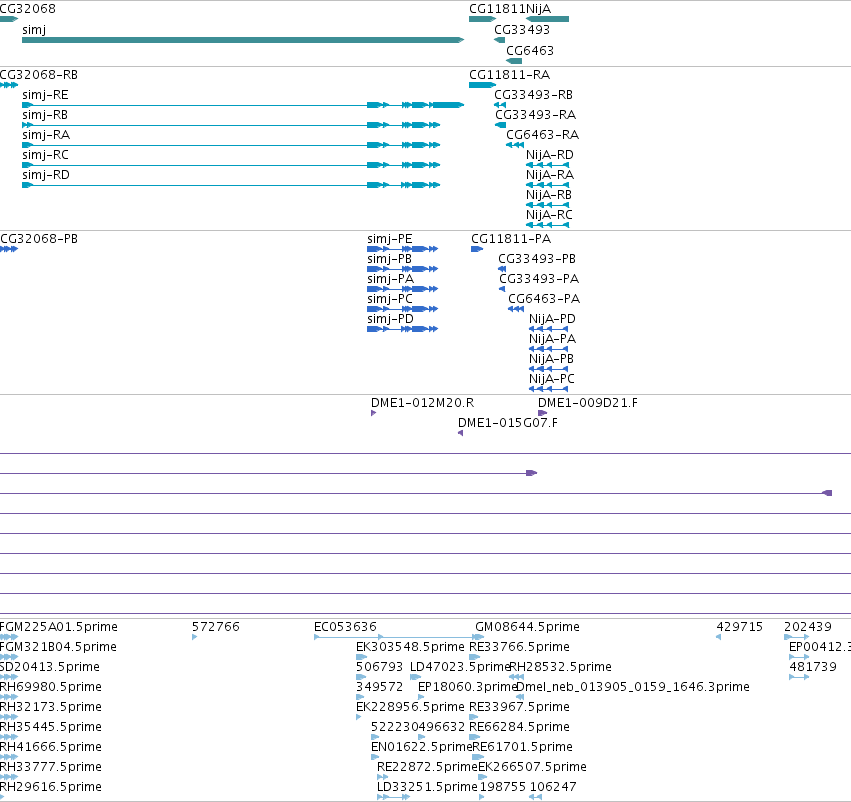Viewport: 851px width, 802px height.
Task: Click feature 429715
Action: click(x=719, y=637)
